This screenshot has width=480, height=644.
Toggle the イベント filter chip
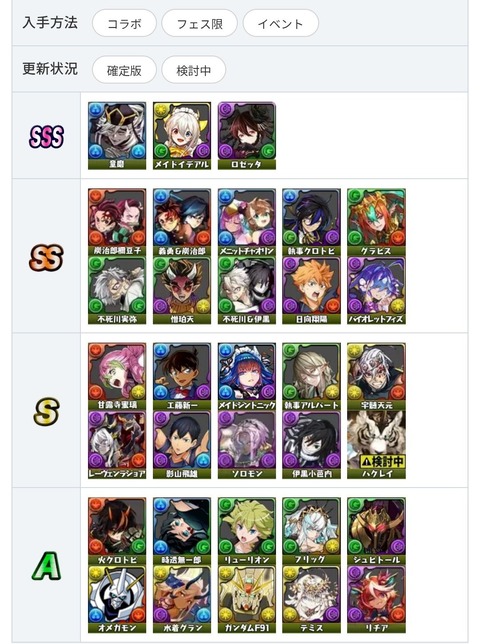click(280, 23)
